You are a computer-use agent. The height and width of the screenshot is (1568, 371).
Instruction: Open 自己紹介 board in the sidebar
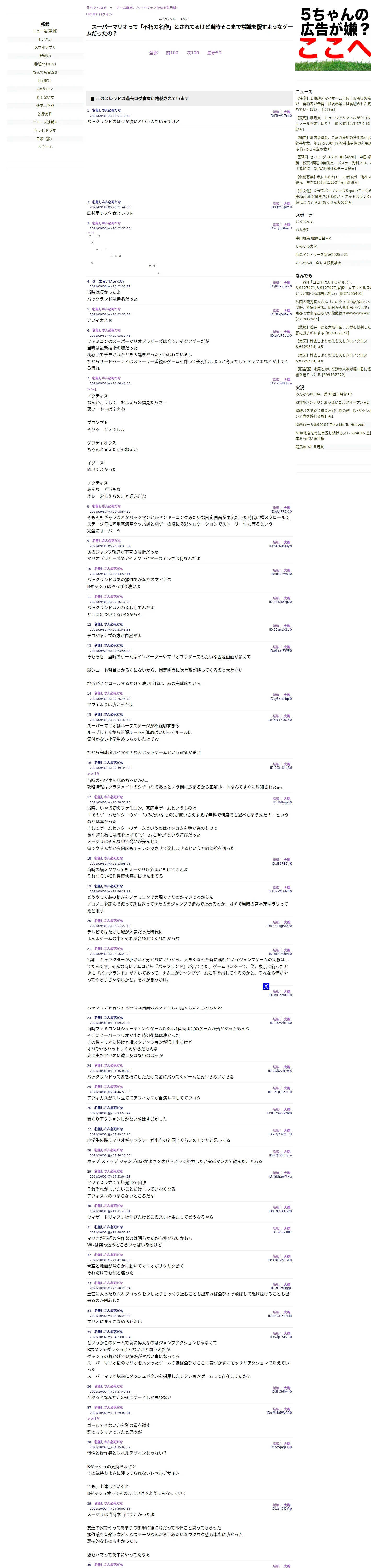[45, 80]
